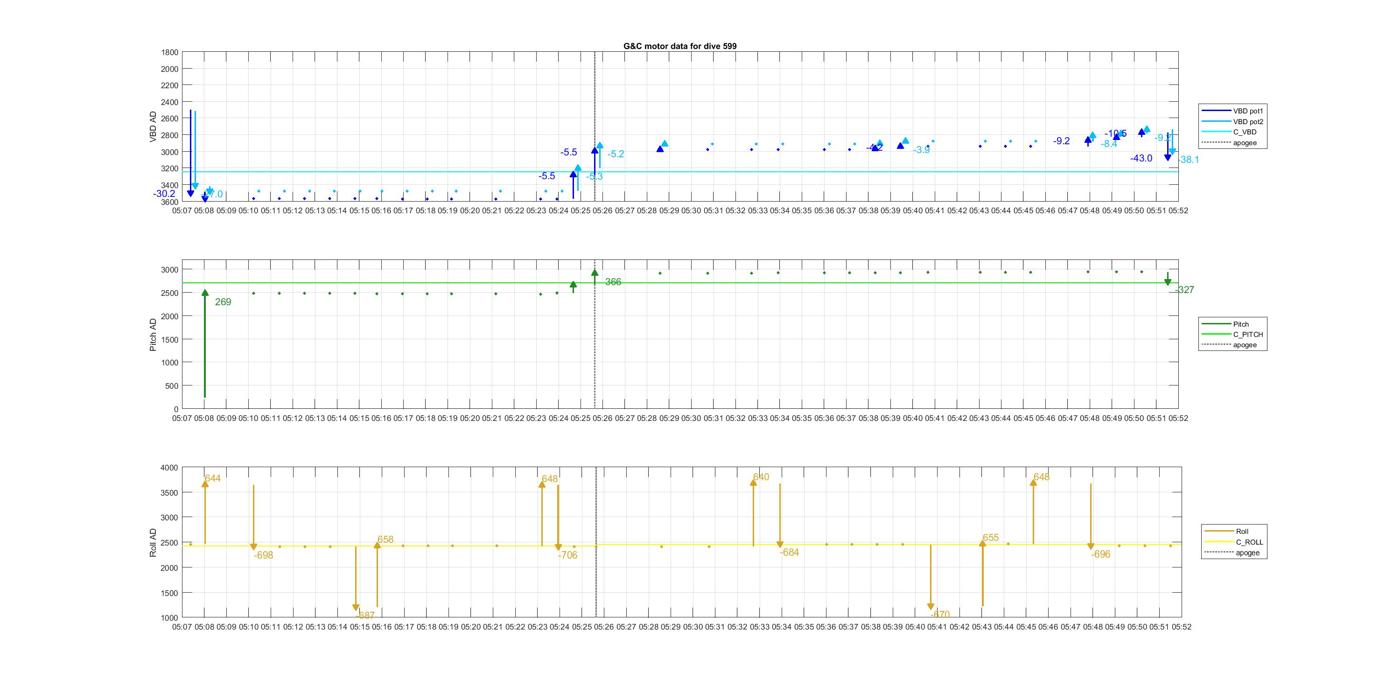Click the '-327' pitch data label
Screen dimensions: 1400x693
pos(1184,290)
